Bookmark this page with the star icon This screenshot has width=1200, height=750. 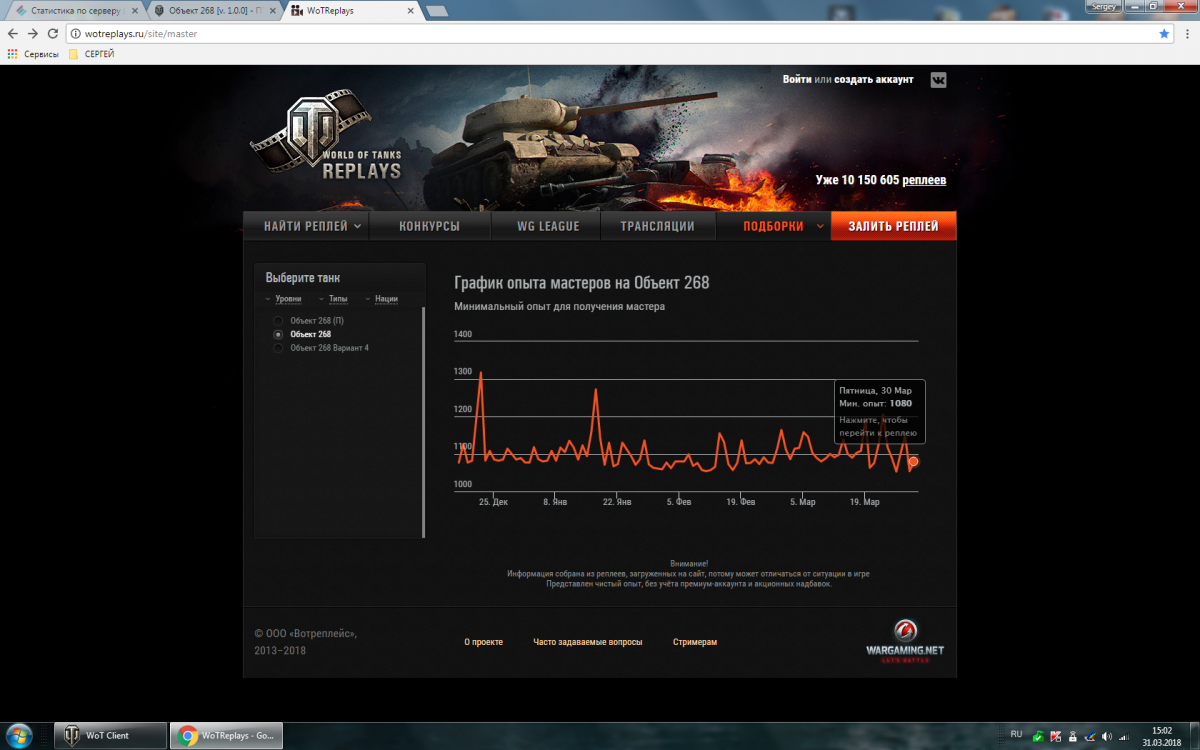pos(1163,33)
